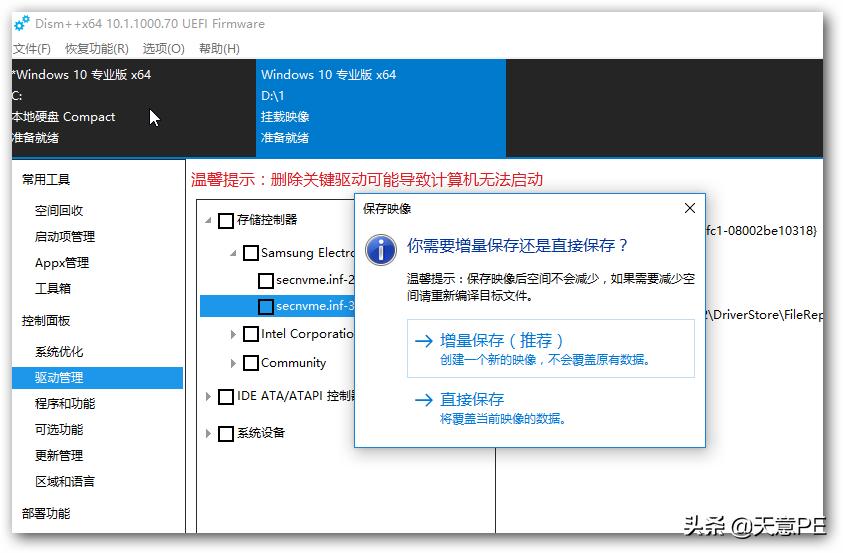Click the 系统设备 tree label
This screenshot has height=553, width=843.
pos(261,433)
